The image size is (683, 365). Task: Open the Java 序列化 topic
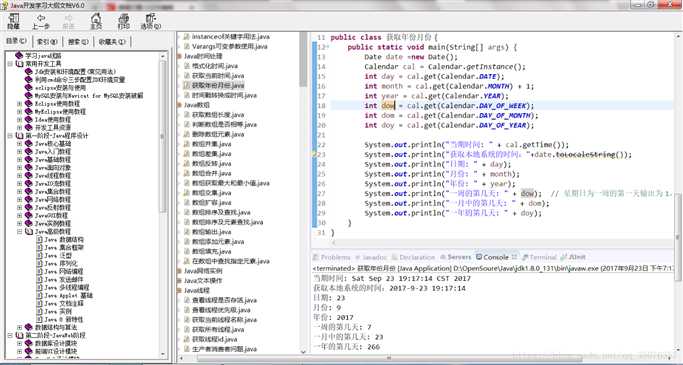coord(61,264)
